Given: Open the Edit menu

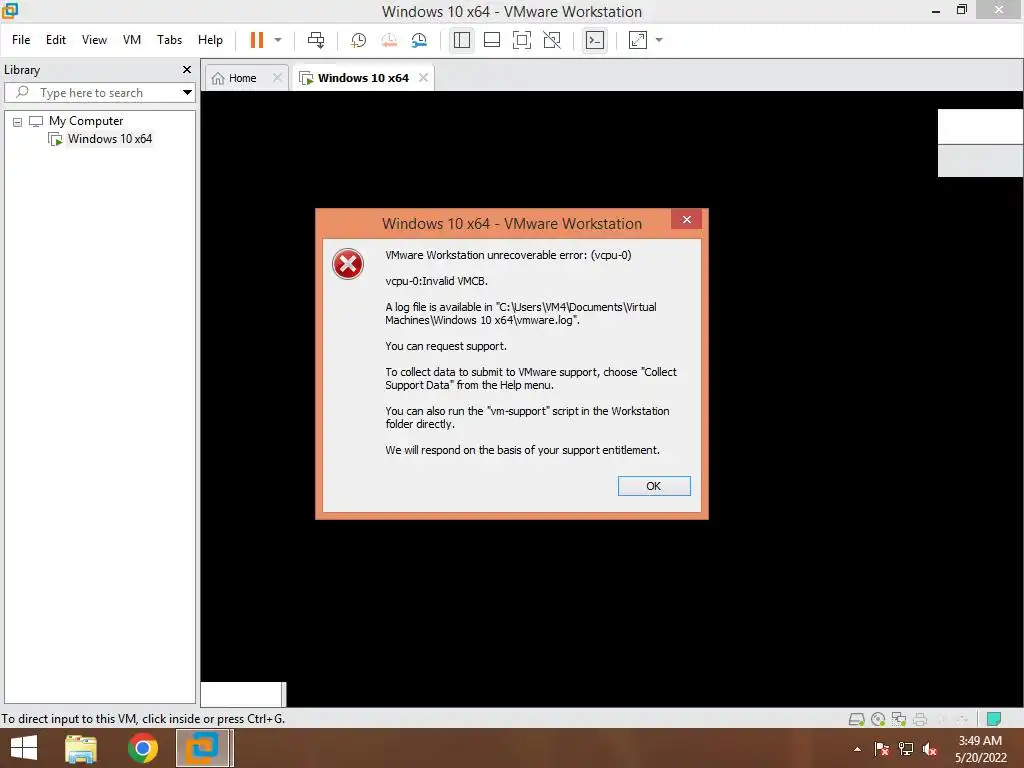Looking at the screenshot, I should point(56,40).
